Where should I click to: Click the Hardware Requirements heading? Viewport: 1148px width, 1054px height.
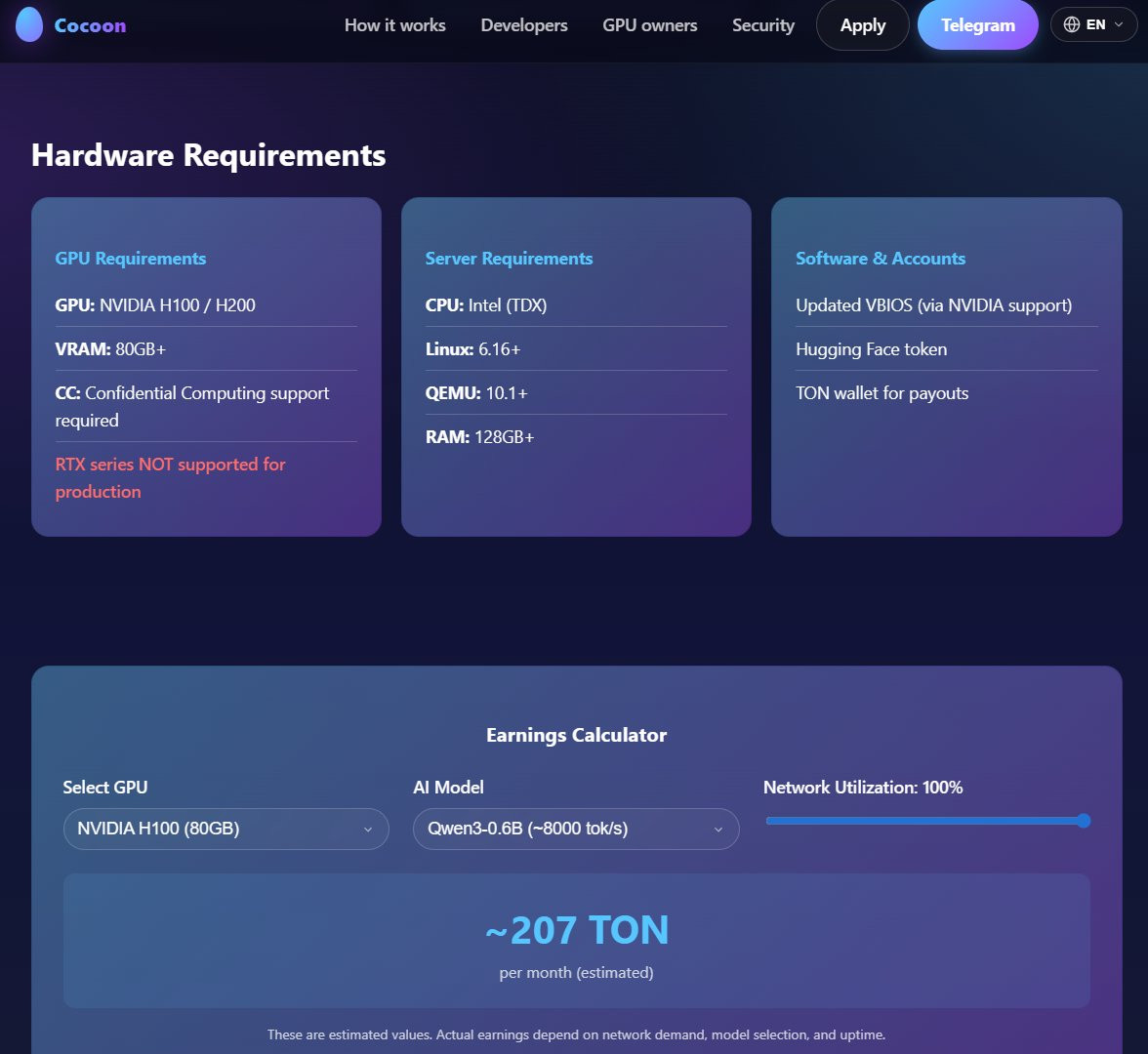[x=209, y=155]
